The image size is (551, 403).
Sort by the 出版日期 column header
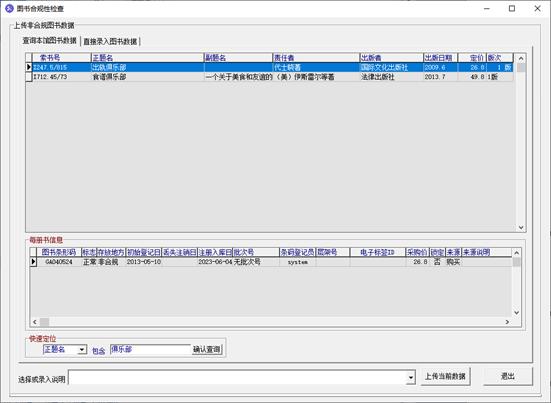pos(440,58)
